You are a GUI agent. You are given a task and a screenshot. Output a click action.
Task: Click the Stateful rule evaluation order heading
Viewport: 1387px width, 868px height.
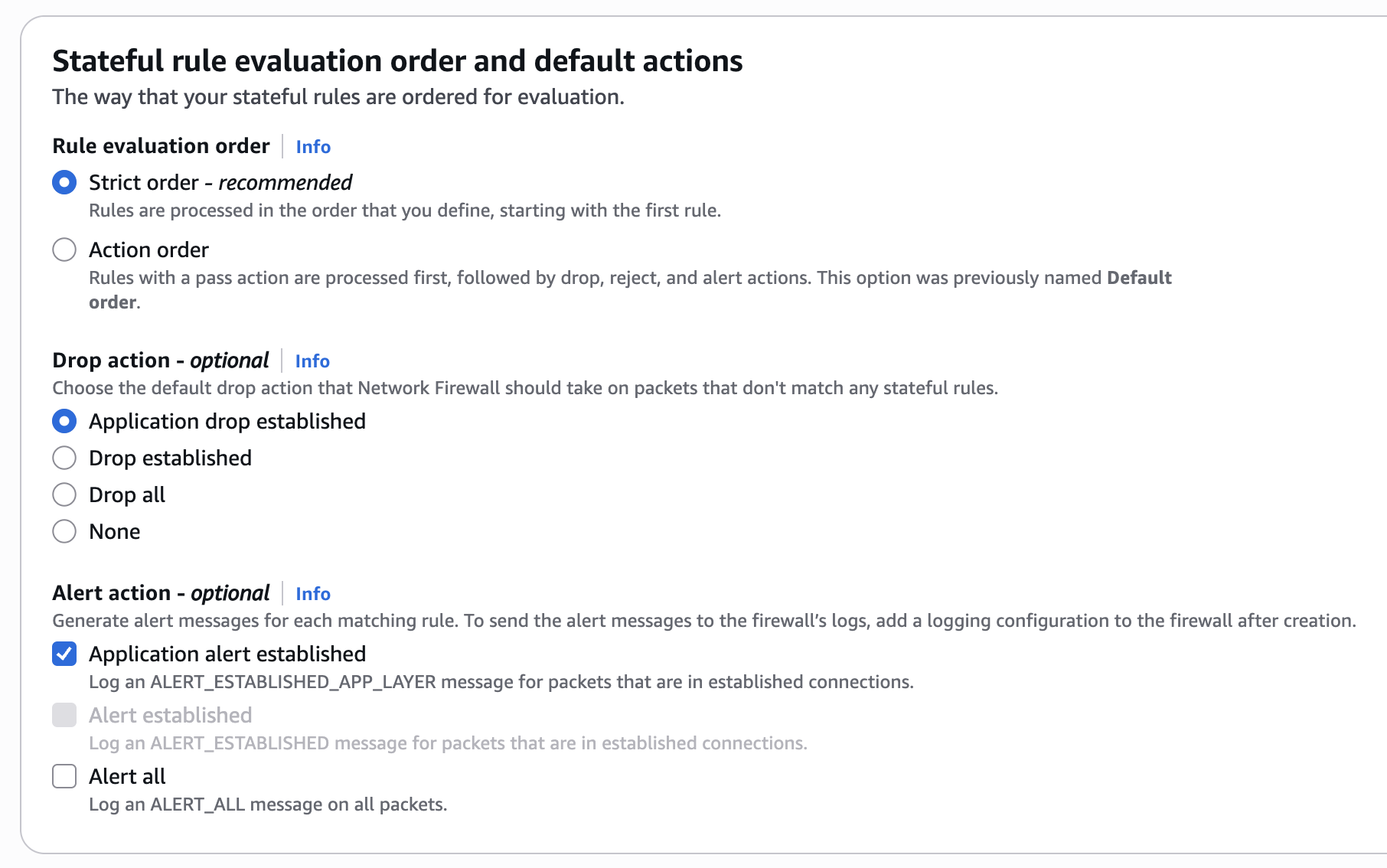397,61
